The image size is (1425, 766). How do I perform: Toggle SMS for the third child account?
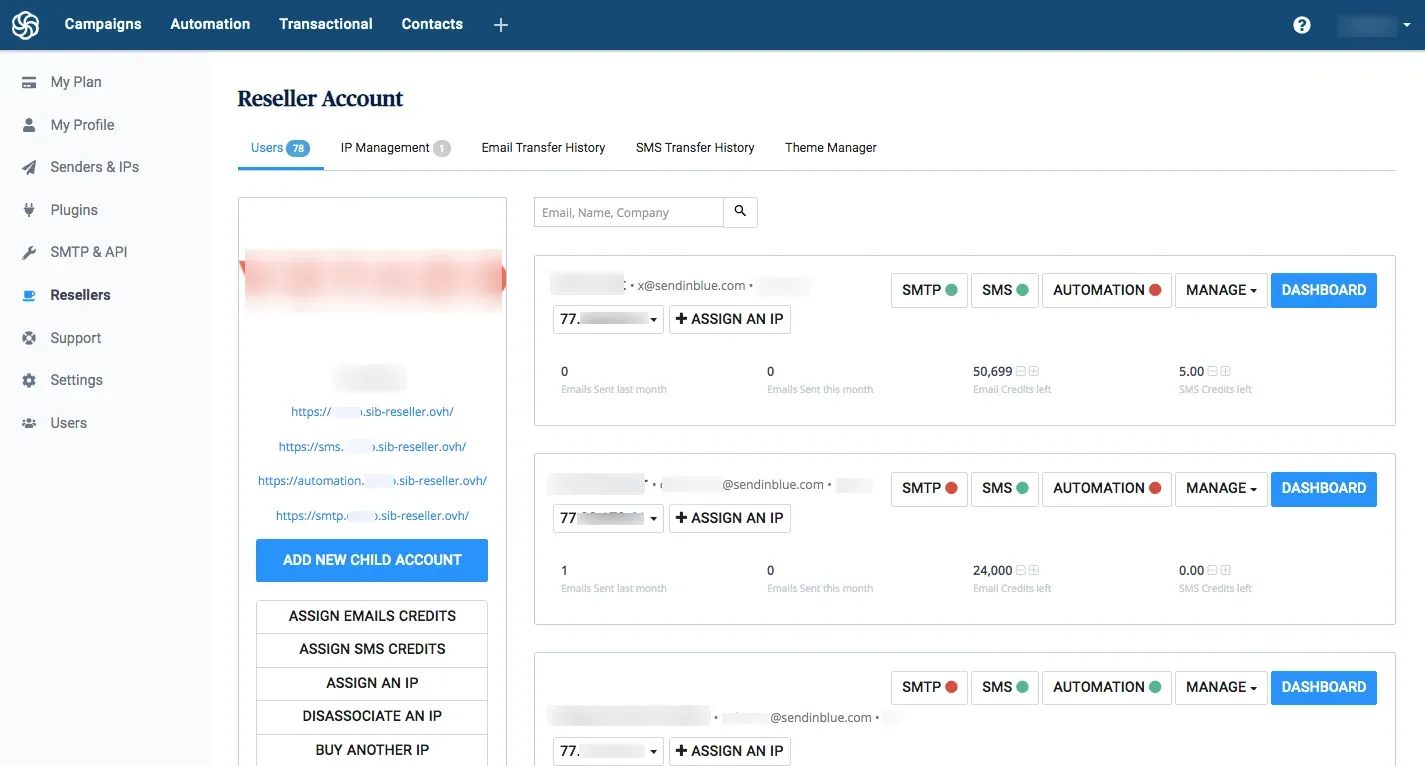coord(1004,687)
